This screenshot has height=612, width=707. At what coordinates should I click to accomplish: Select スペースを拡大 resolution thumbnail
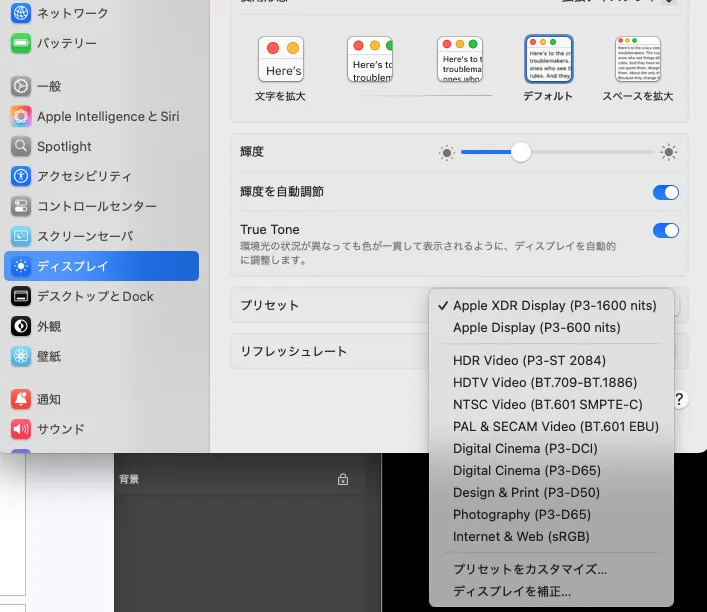[638, 59]
